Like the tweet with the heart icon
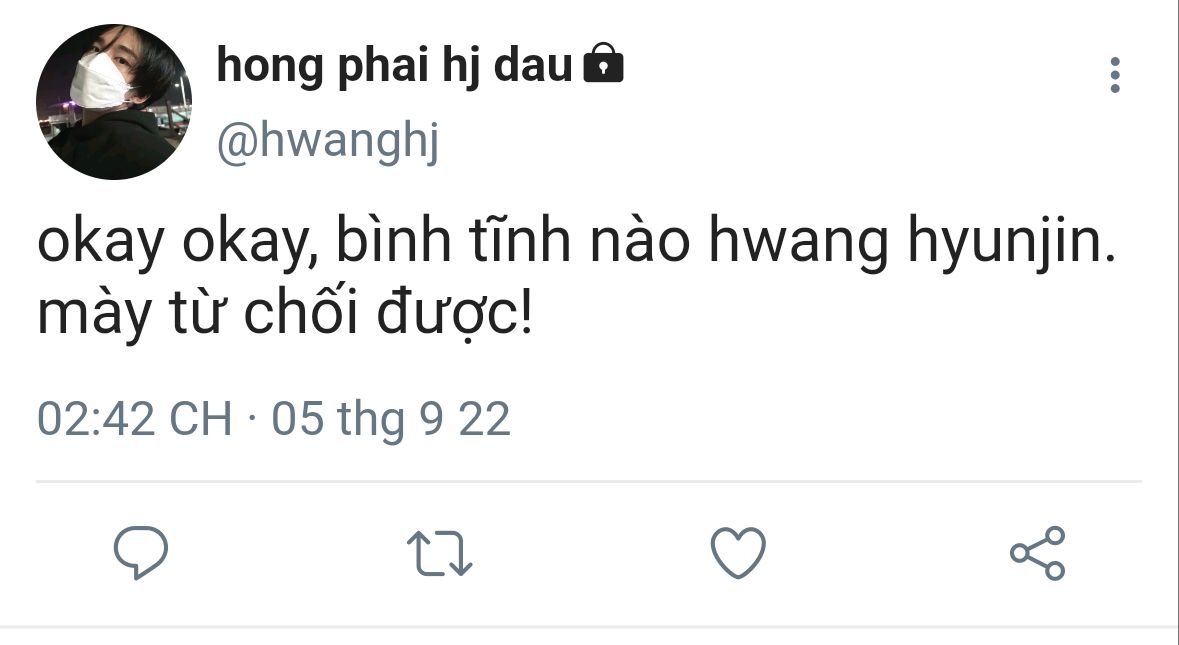The height and width of the screenshot is (645, 1179). click(x=738, y=553)
